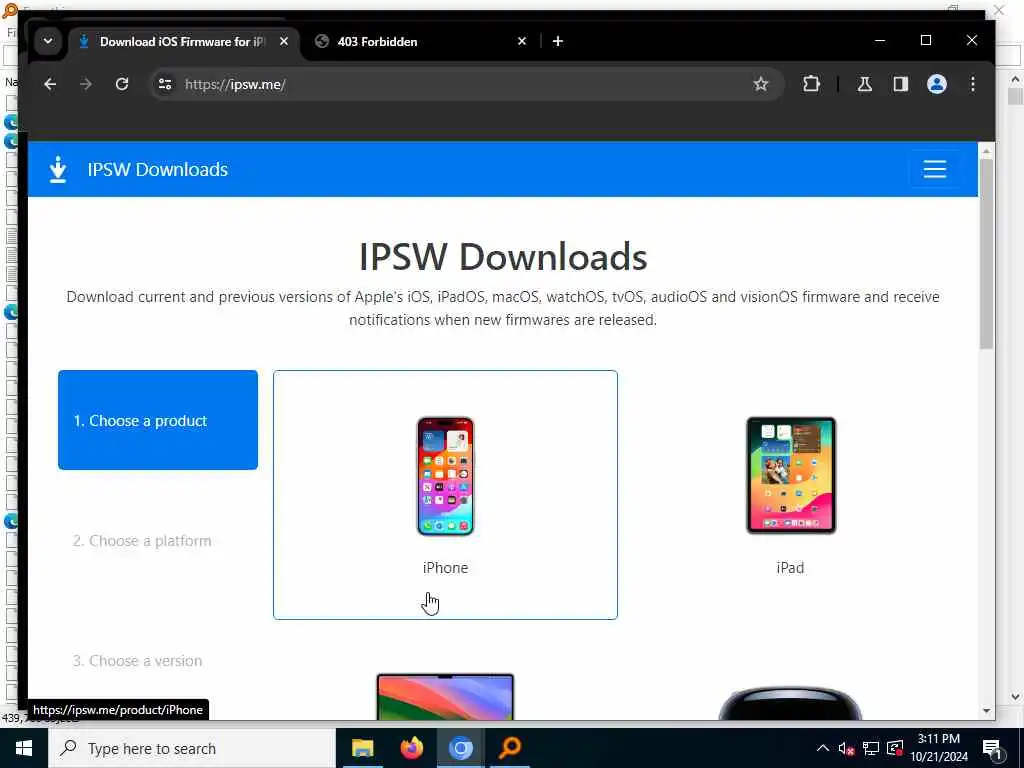The image size is (1024, 768).
Task: Select step 3 Choose a version
Action: [138, 661]
